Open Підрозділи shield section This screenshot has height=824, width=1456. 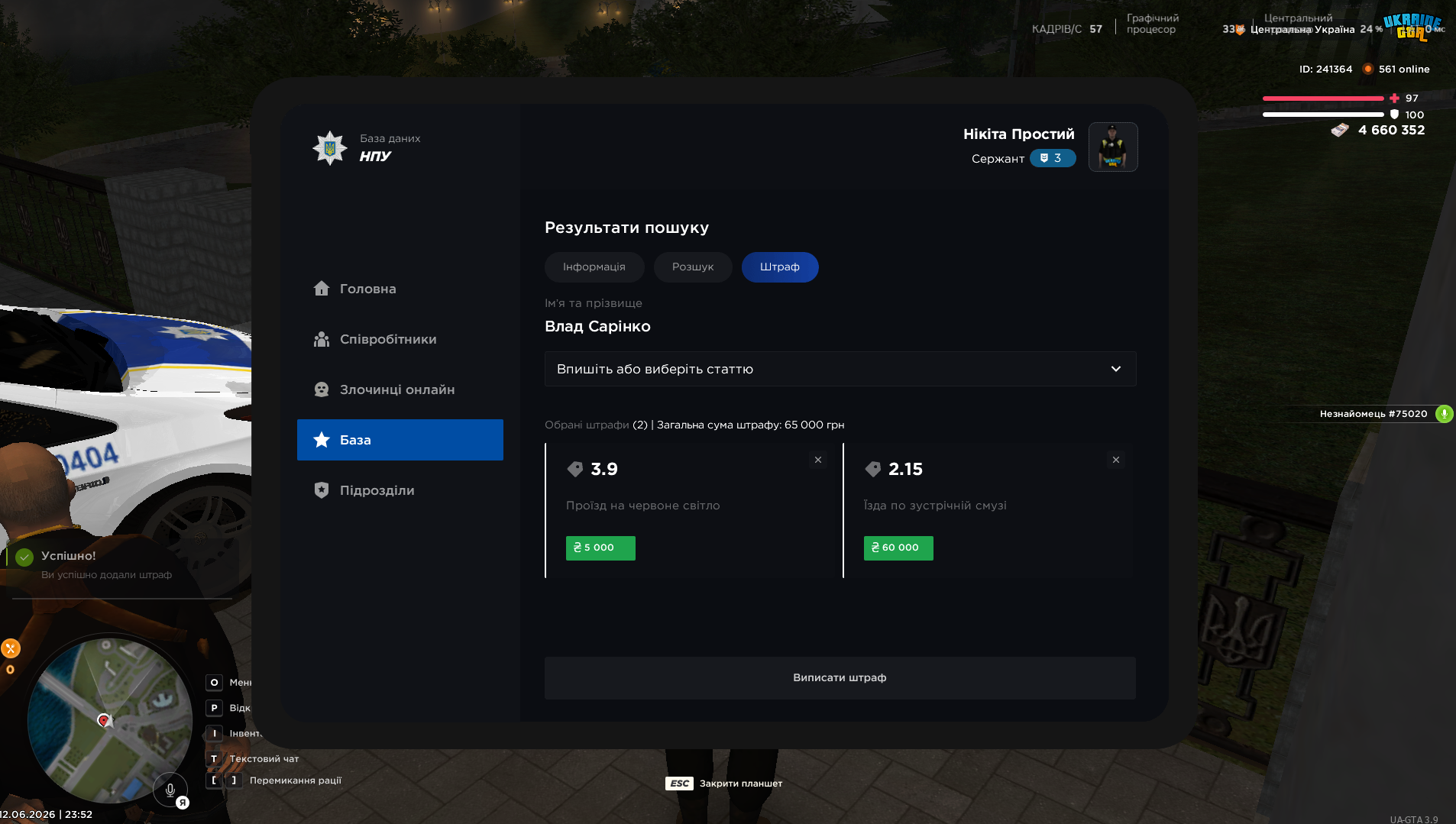pyautogui.click(x=400, y=490)
